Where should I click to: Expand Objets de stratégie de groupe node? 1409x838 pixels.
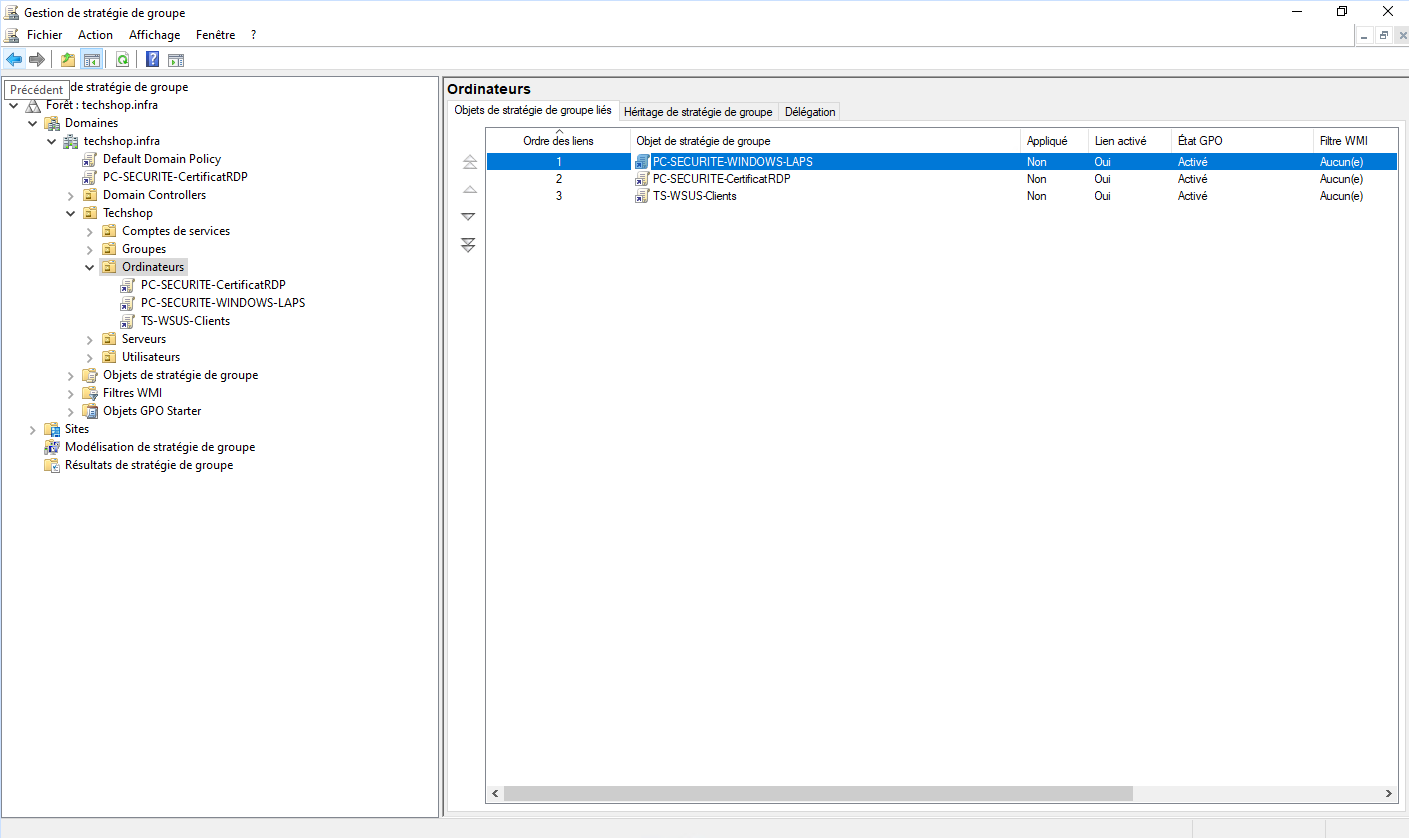(71, 375)
